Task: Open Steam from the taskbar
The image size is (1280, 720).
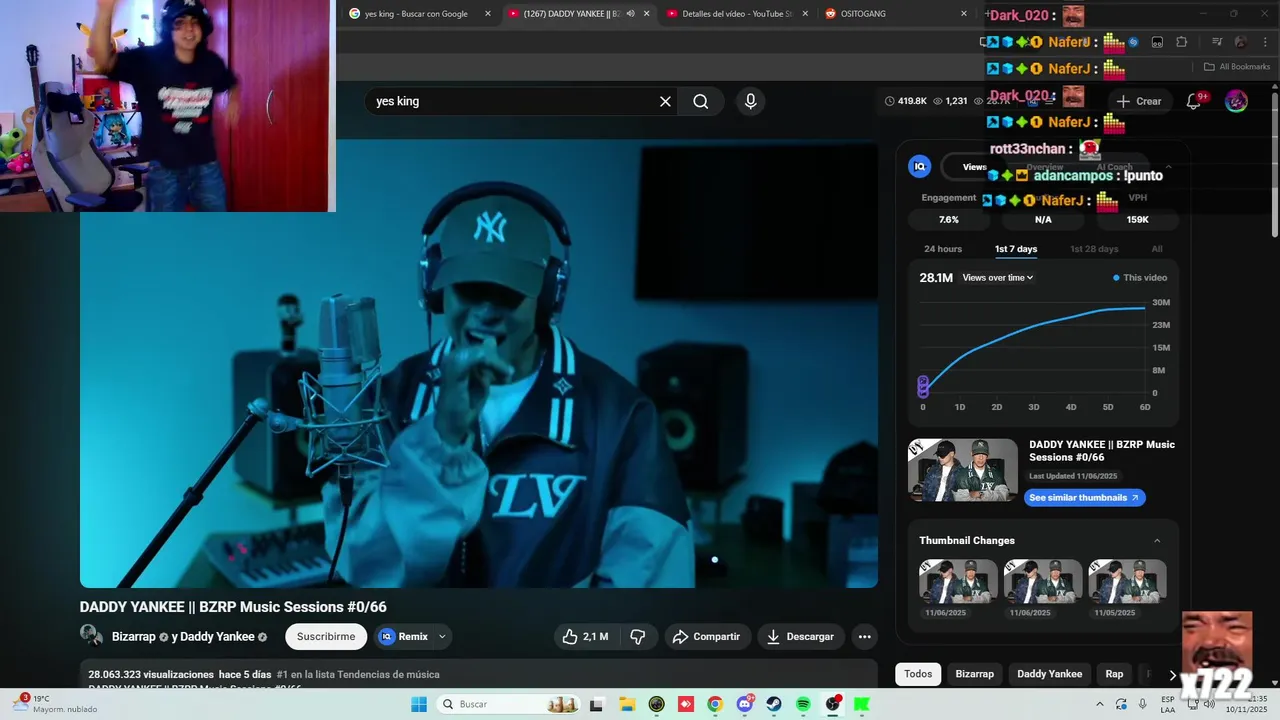Action: tap(774, 704)
